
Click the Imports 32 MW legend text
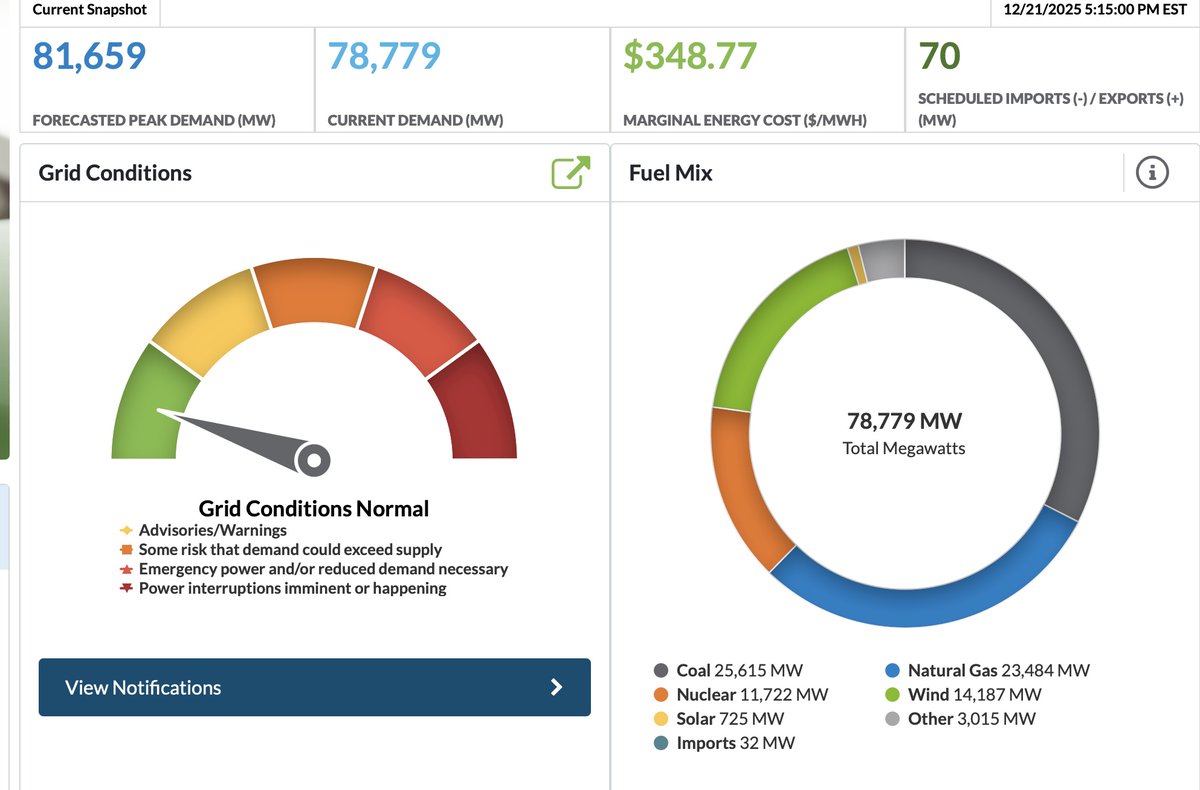click(x=736, y=743)
